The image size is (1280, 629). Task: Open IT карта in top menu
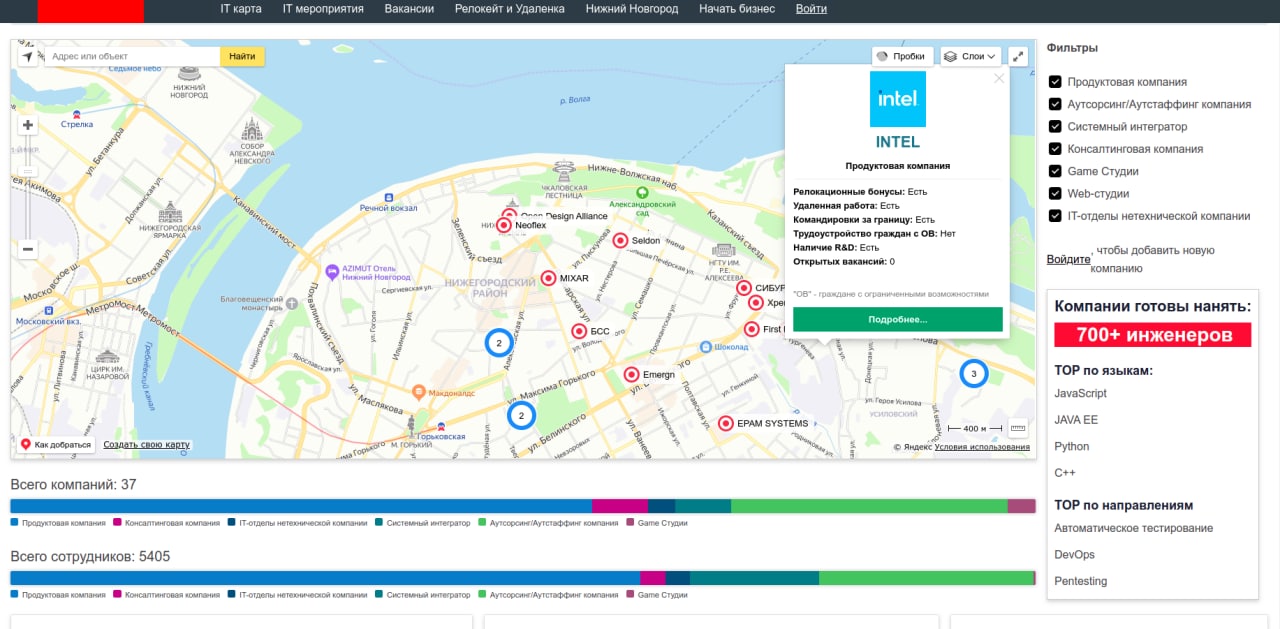point(241,9)
